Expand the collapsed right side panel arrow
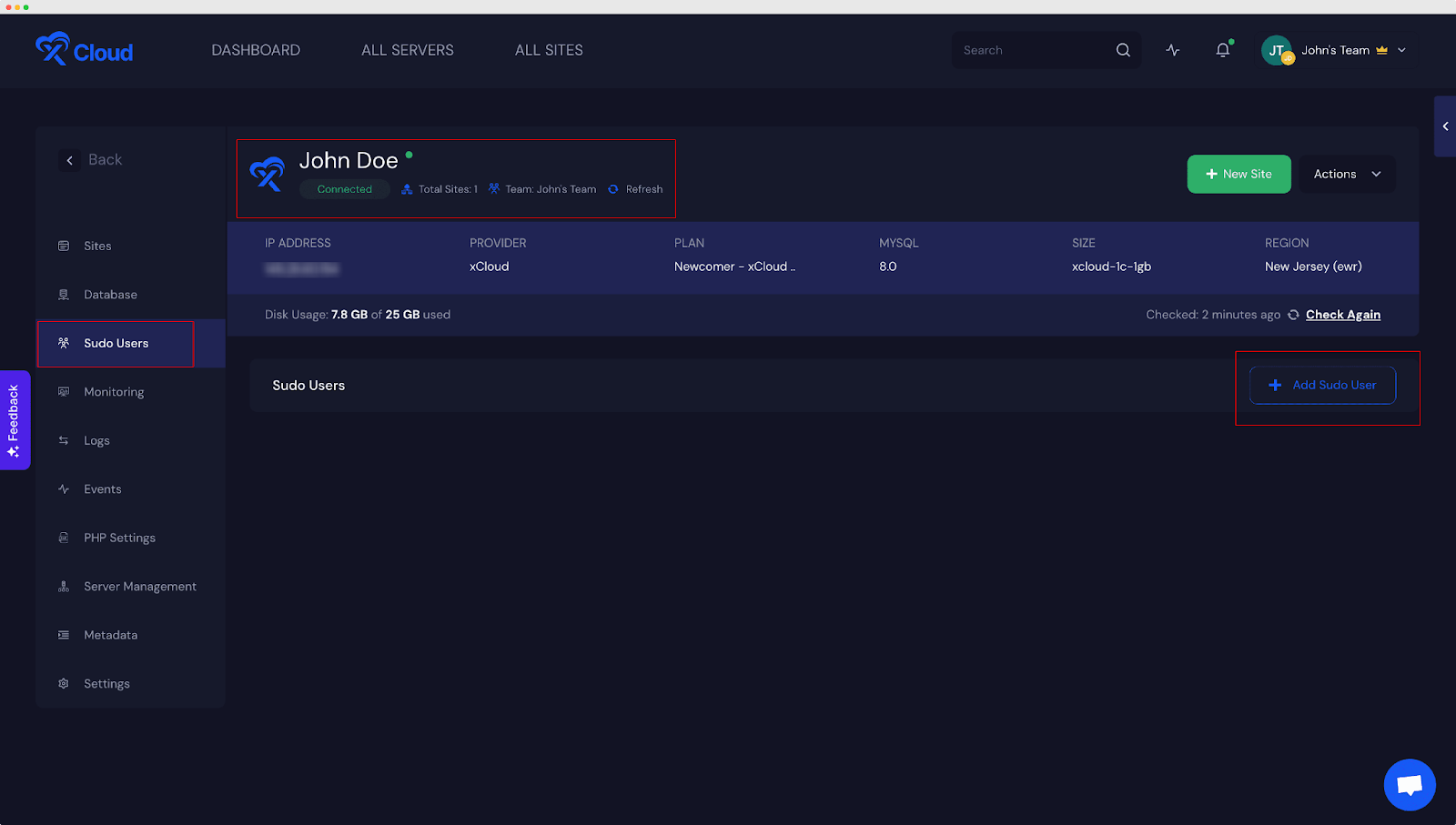The image size is (1456, 825). (x=1445, y=126)
